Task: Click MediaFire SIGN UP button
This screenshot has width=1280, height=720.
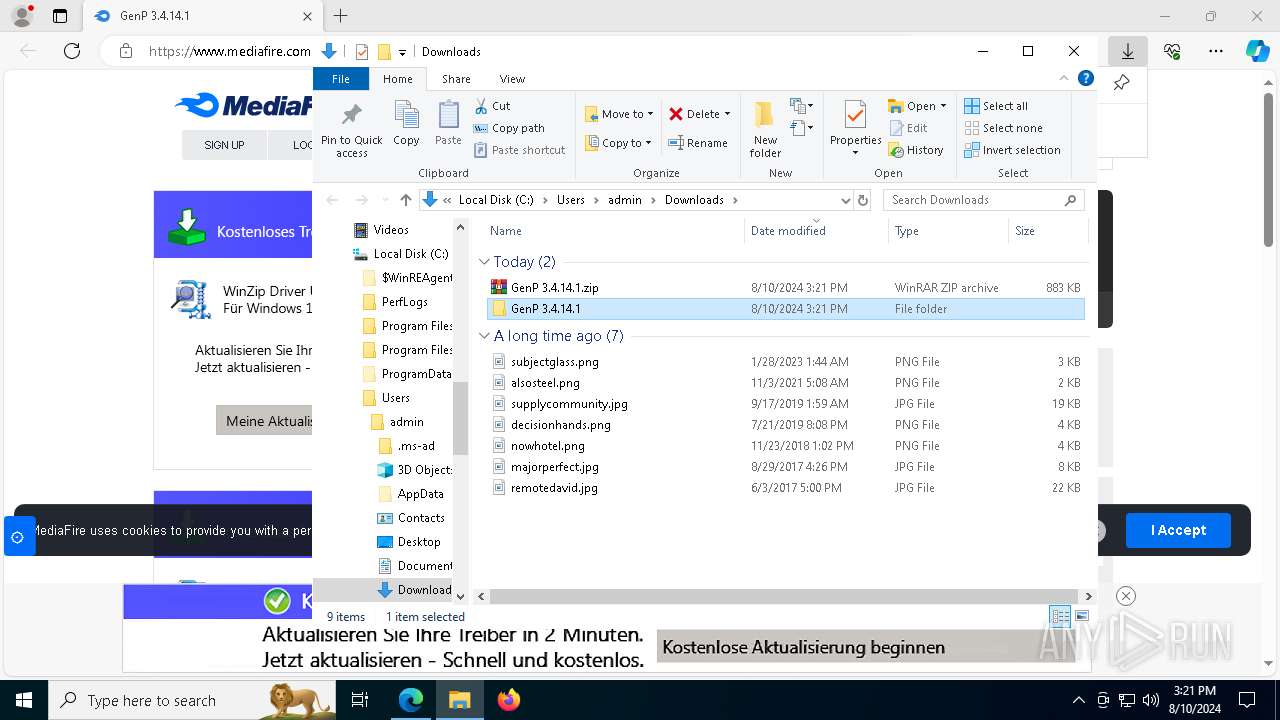Action: 224,145
